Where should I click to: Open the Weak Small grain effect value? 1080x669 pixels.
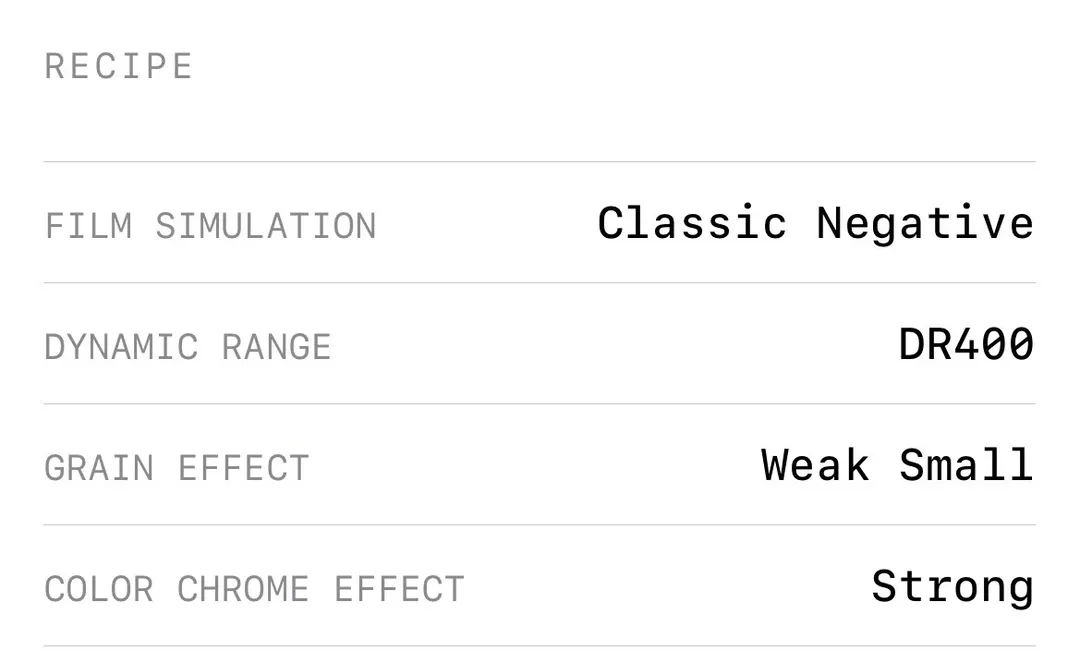tap(897, 466)
